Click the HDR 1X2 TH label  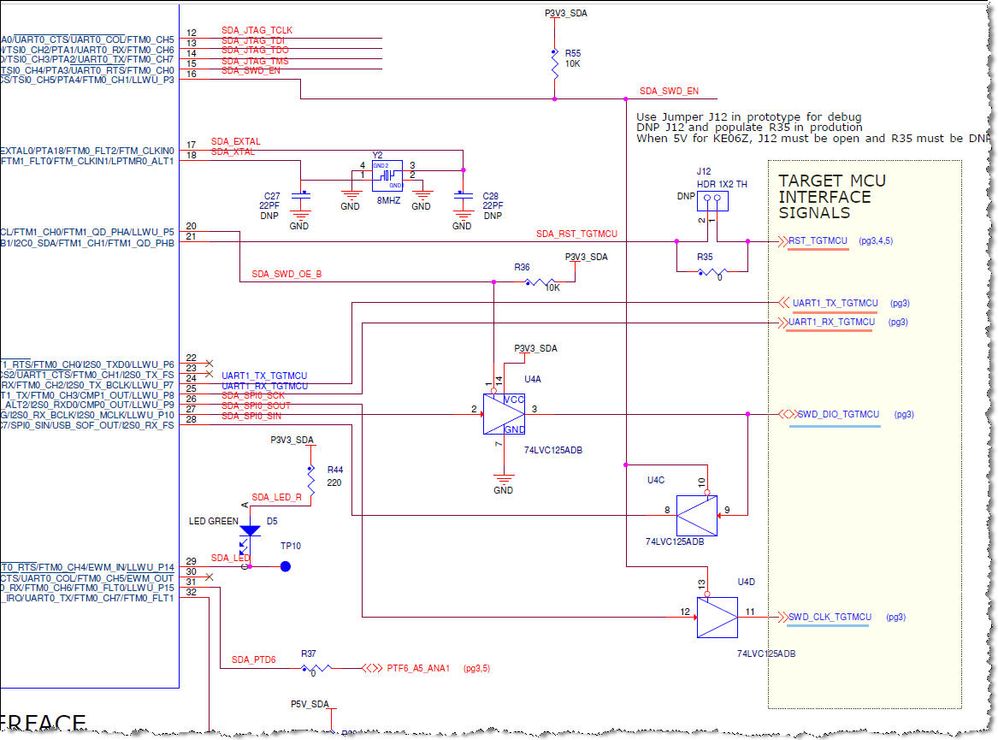click(x=722, y=184)
